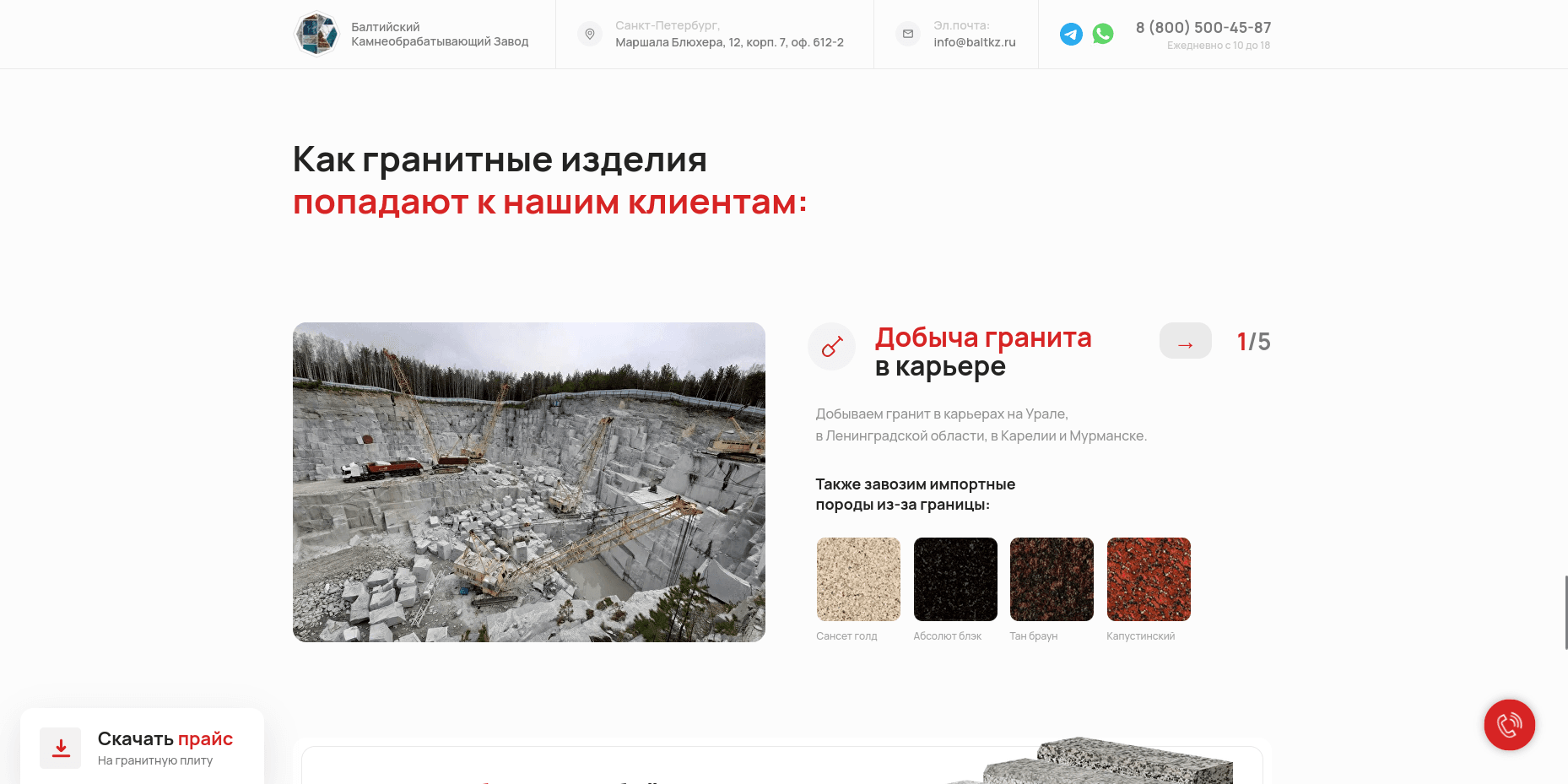Image resolution: width=1568 pixels, height=784 pixels.
Task: Click the red download icon
Action: 61,749
